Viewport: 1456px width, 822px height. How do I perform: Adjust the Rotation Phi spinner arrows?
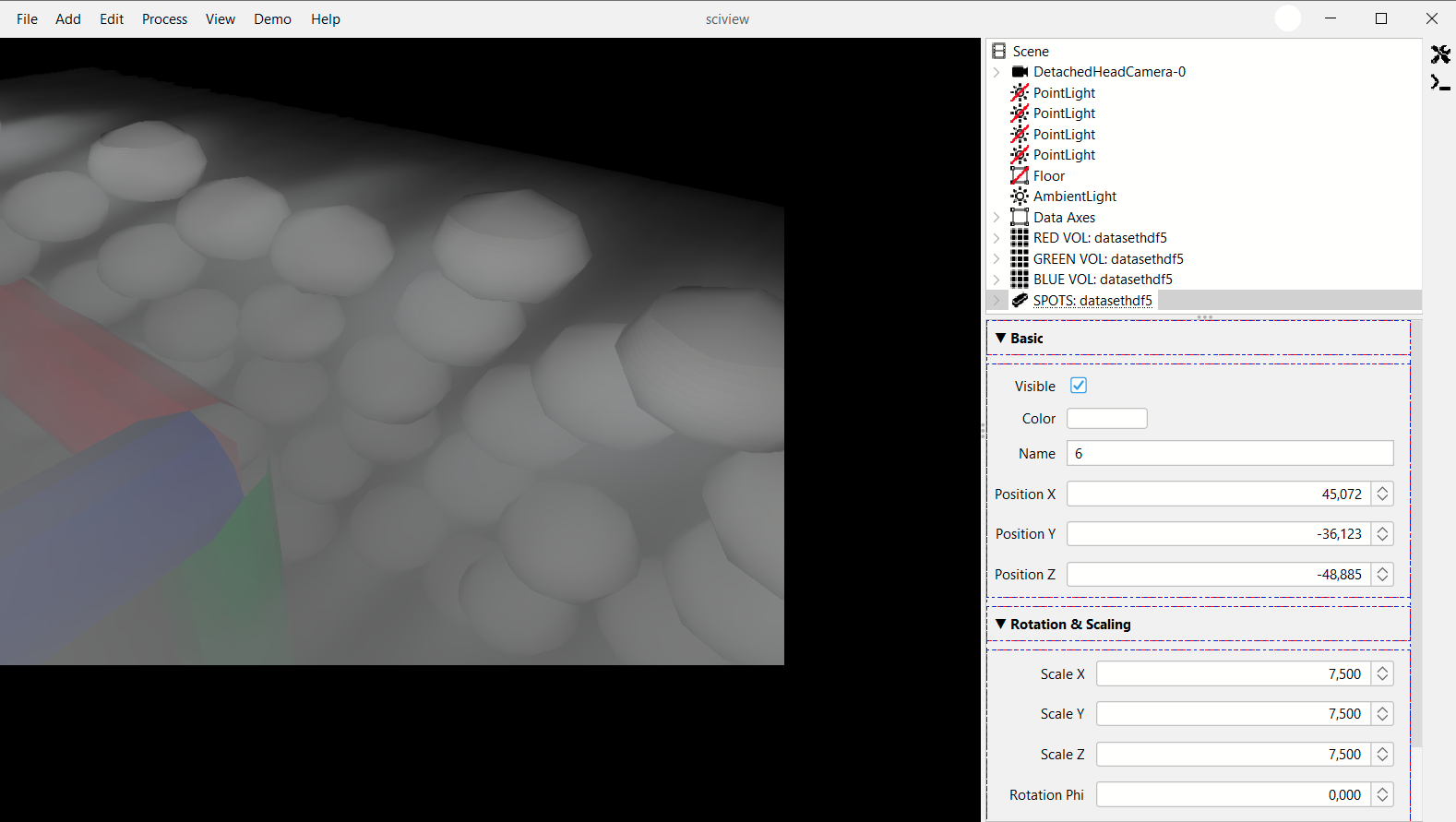[x=1382, y=795]
